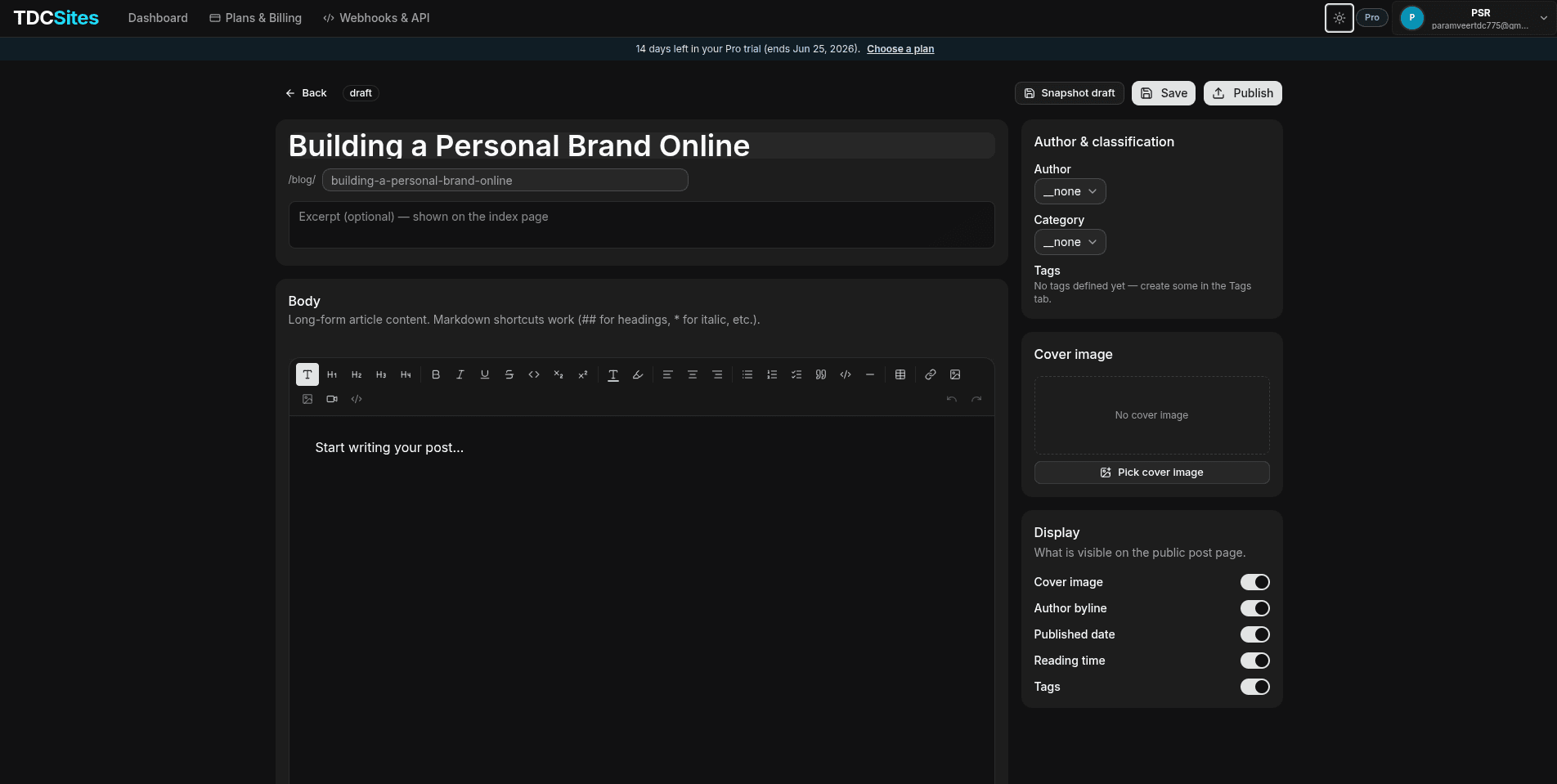Image resolution: width=1557 pixels, height=784 pixels.
Task: Align text right
Action: point(717,374)
